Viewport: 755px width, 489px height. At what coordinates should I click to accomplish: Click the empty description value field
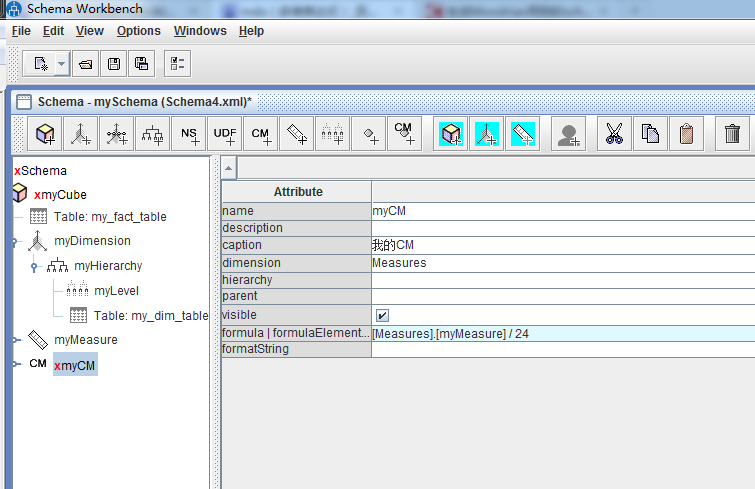(563, 228)
